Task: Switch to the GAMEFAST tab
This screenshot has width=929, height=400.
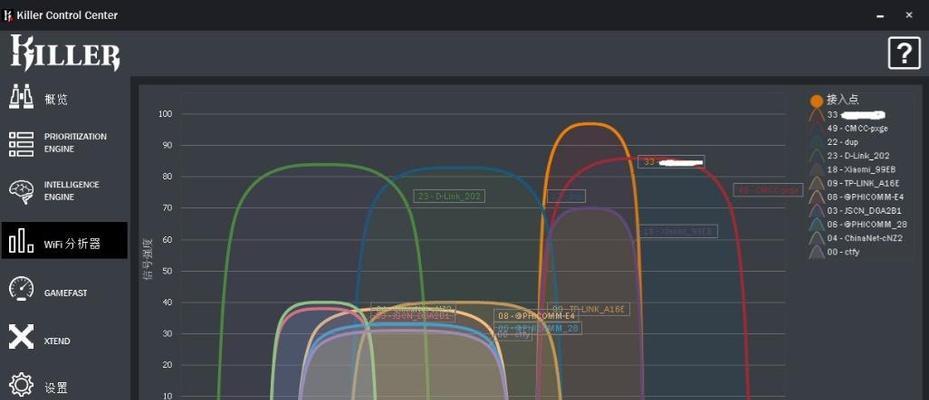Action: pos(66,293)
